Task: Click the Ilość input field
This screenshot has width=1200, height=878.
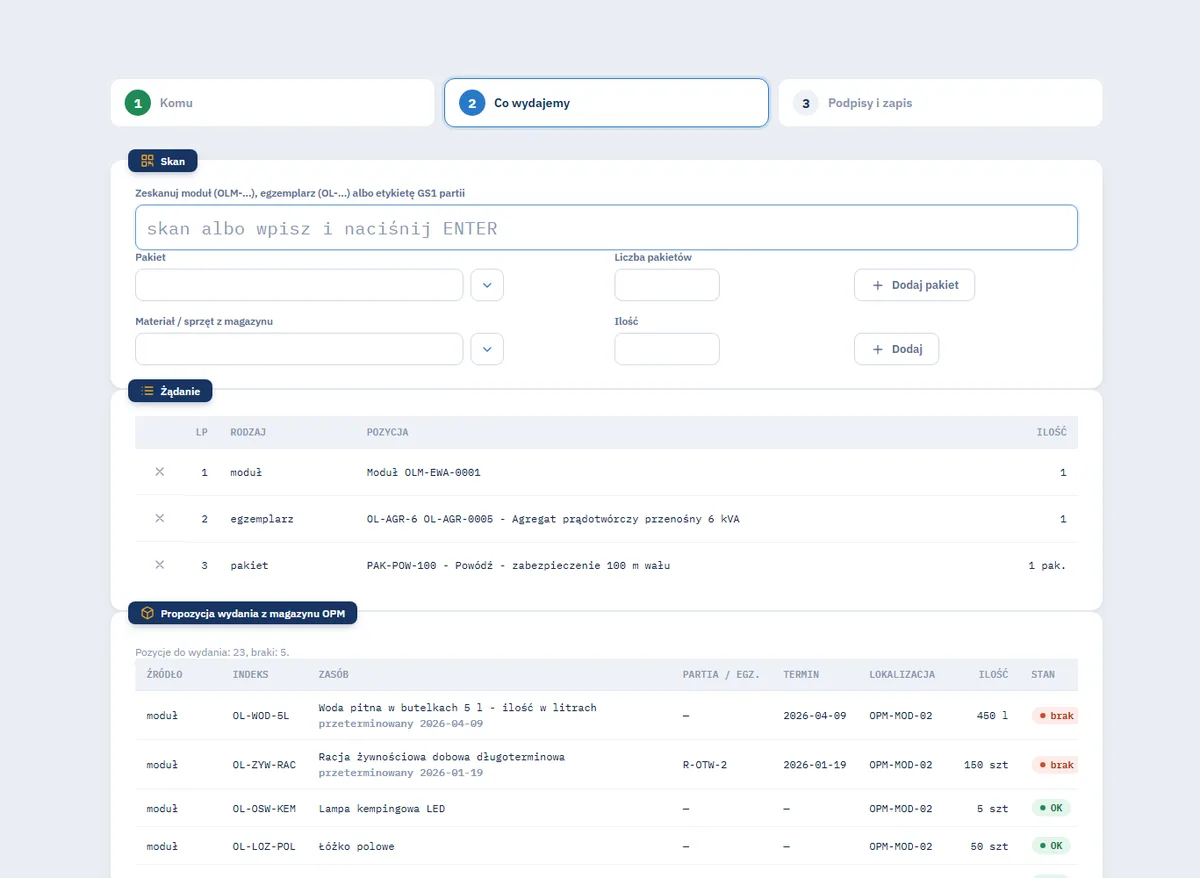Action: (667, 349)
